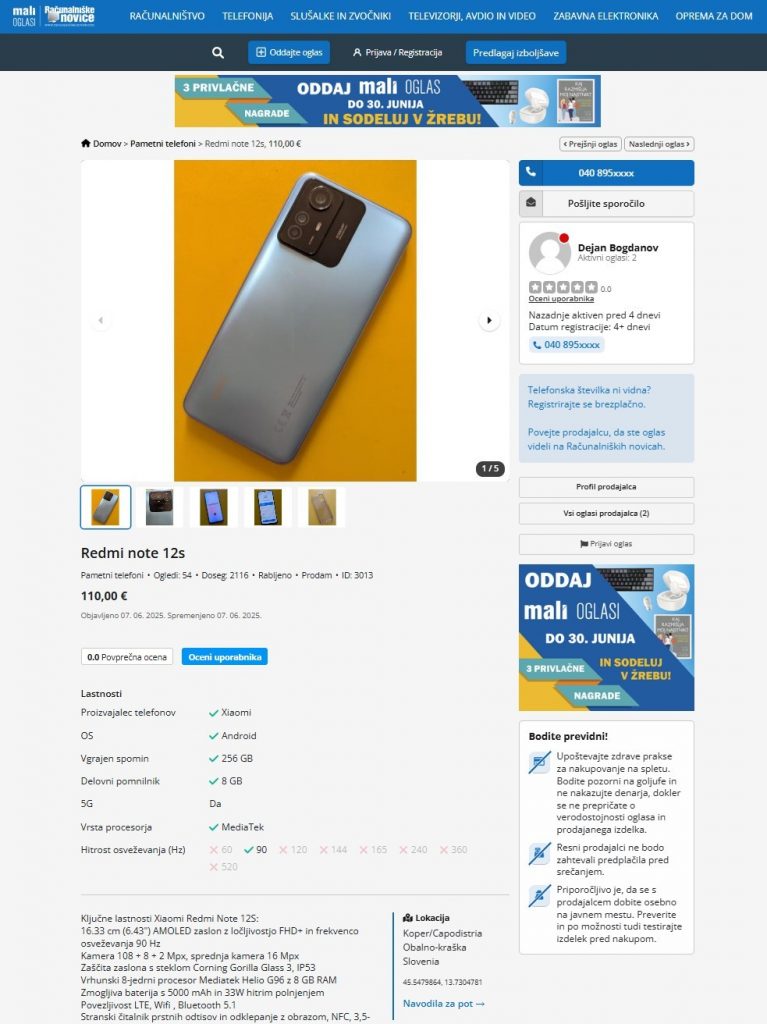The height and width of the screenshot is (1024, 767).
Task: Open the Telefonija menu
Action: pos(248,16)
